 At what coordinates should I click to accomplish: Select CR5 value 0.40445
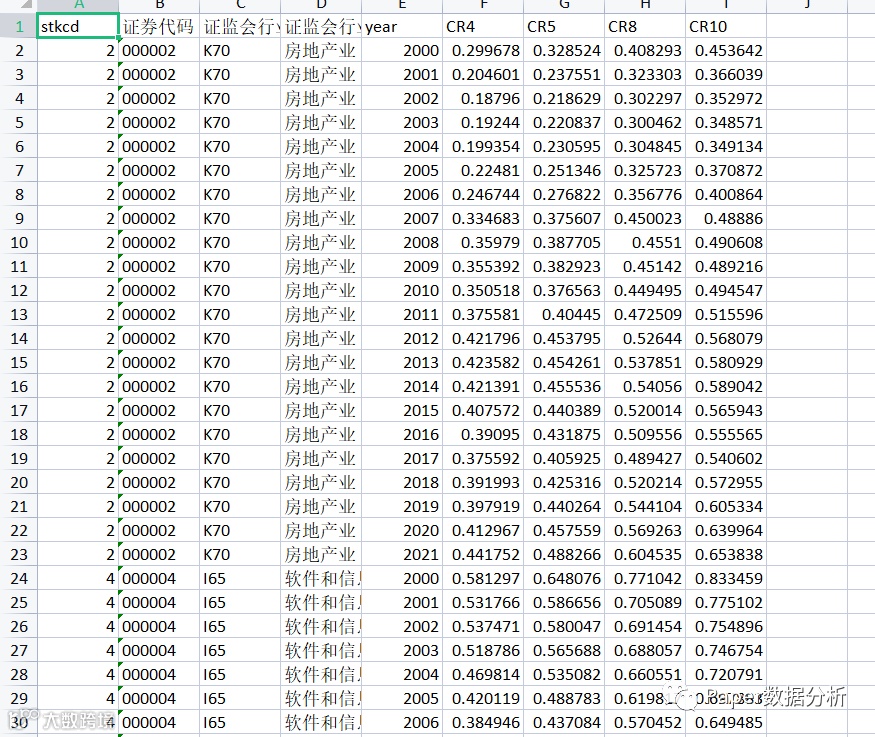564,314
